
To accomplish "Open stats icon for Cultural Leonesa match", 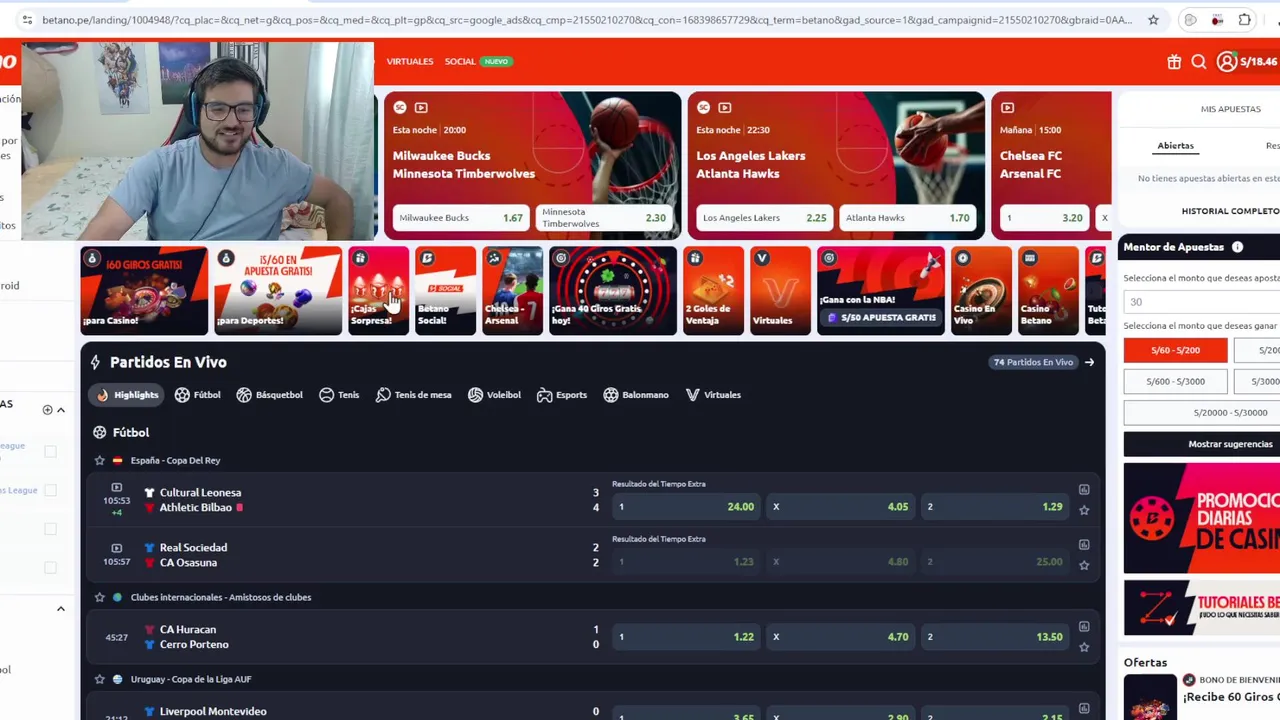I will 1084,490.
